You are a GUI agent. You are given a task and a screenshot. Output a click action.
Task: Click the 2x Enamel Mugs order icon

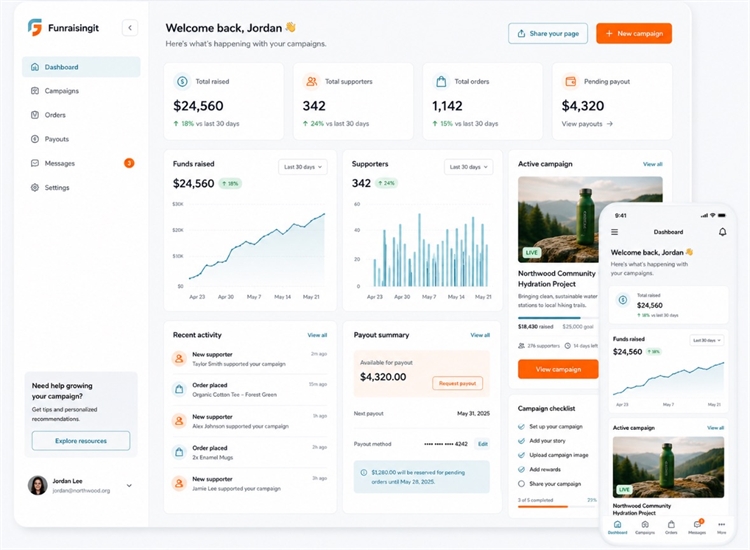point(179,452)
